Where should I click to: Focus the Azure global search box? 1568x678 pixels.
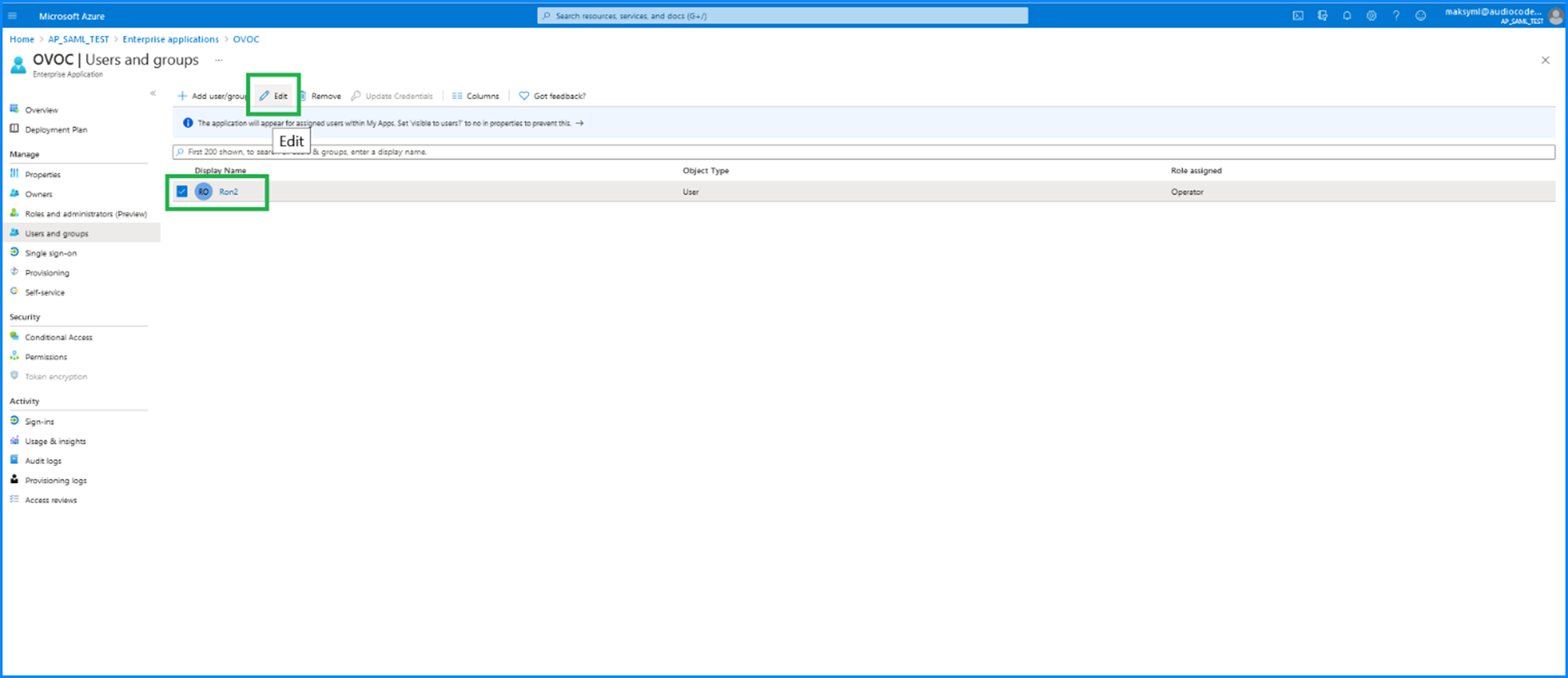tap(782, 16)
